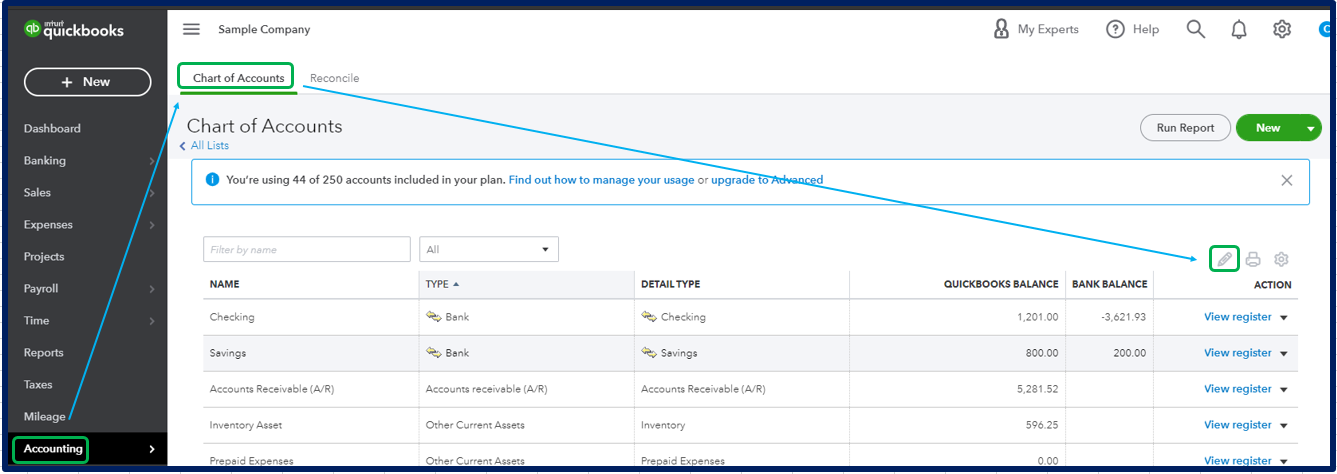The height and width of the screenshot is (474, 1337).
Task: Expand action dropdown arrow for Checking row
Action: [x=1284, y=317]
